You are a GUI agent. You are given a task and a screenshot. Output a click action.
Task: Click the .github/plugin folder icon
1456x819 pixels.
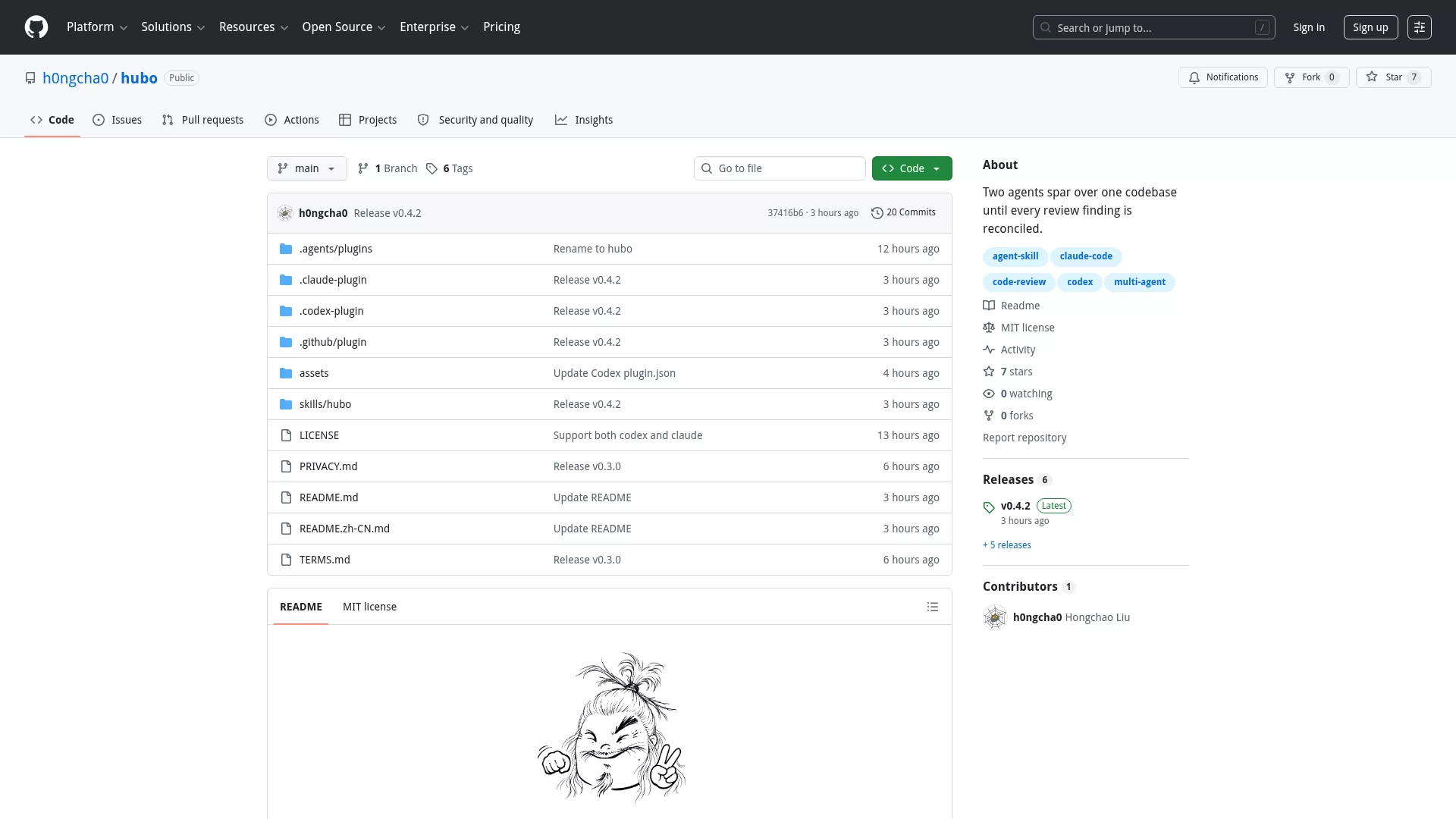286,342
